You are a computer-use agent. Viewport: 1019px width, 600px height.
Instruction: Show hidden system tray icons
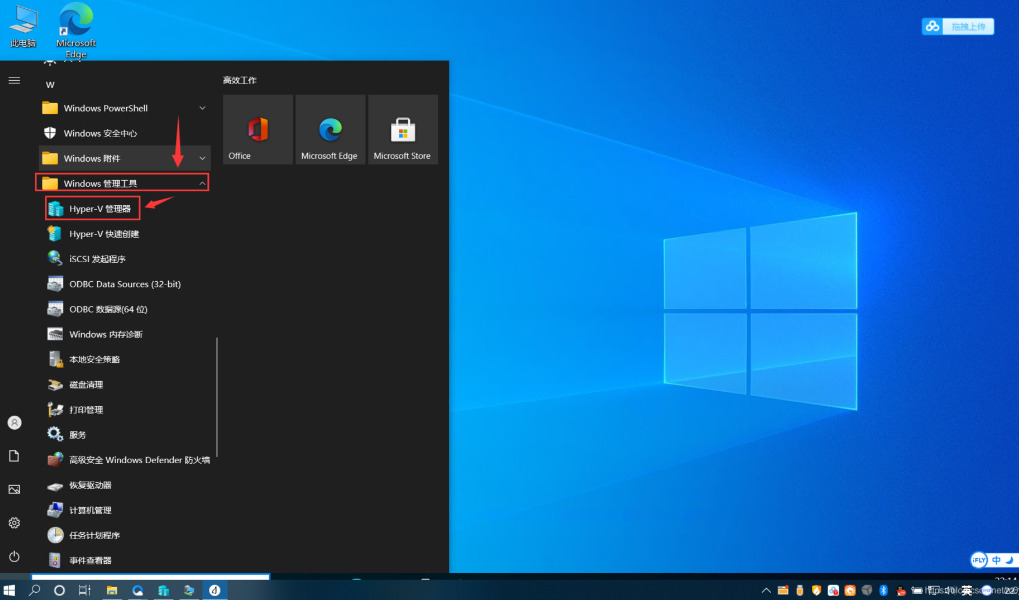767,591
